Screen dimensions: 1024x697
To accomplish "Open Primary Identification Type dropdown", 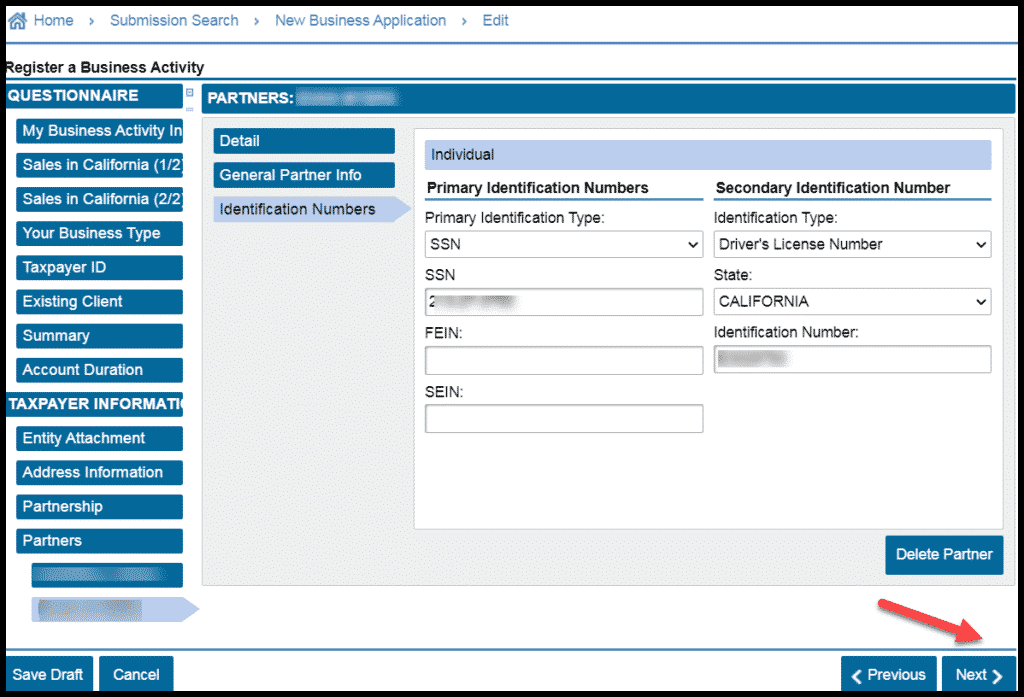I will [564, 244].
